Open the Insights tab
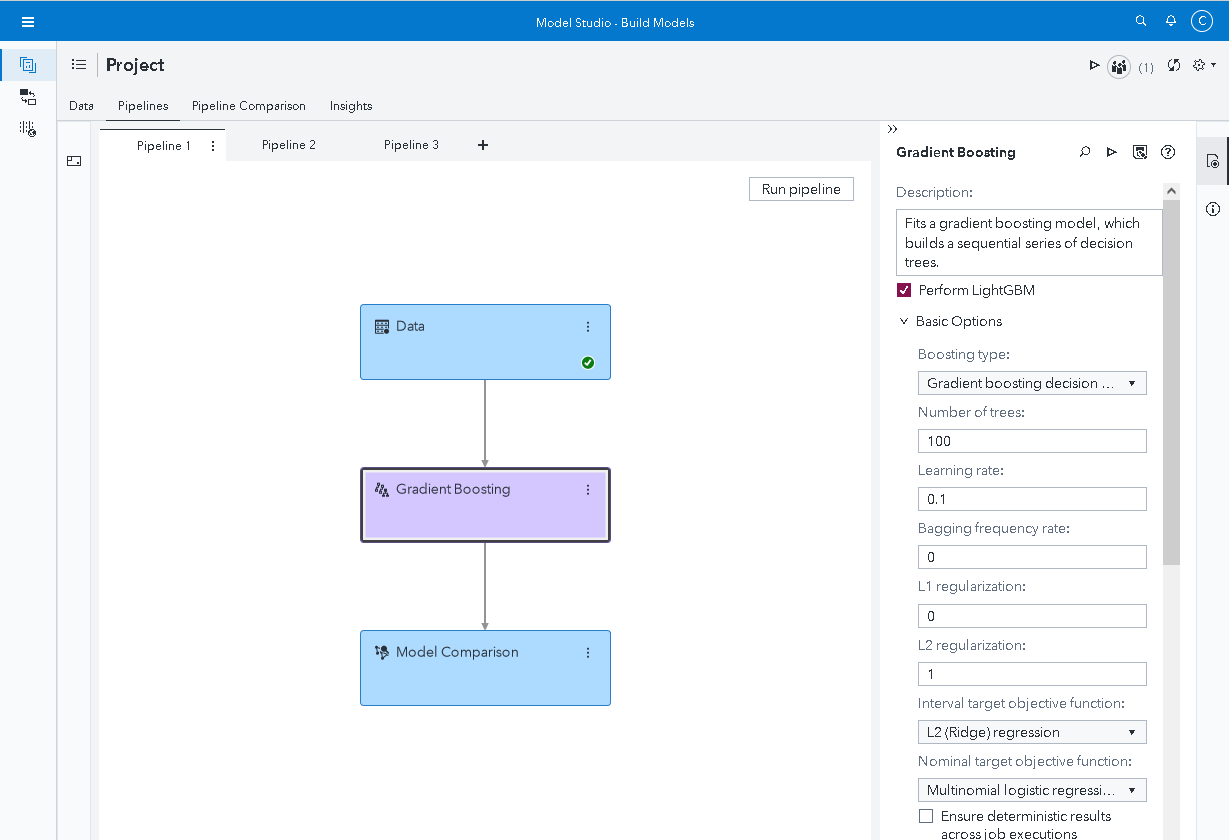The image size is (1229, 840). point(351,106)
